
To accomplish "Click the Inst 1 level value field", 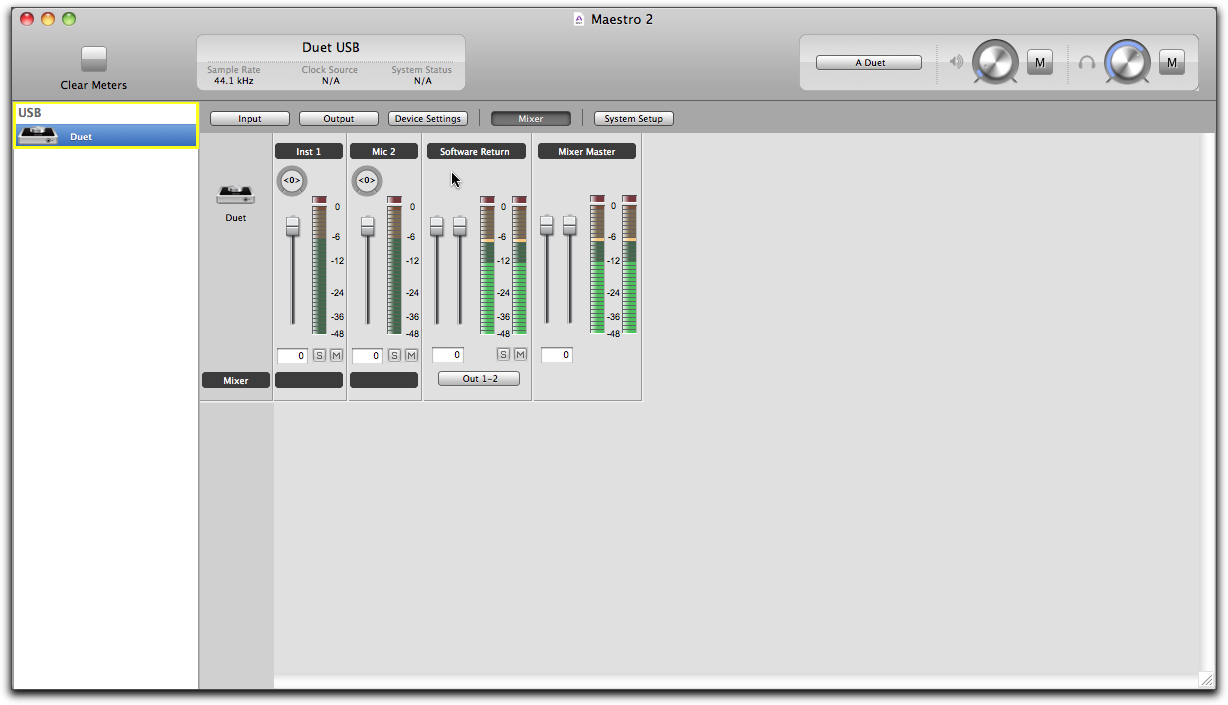I will click(292, 356).
